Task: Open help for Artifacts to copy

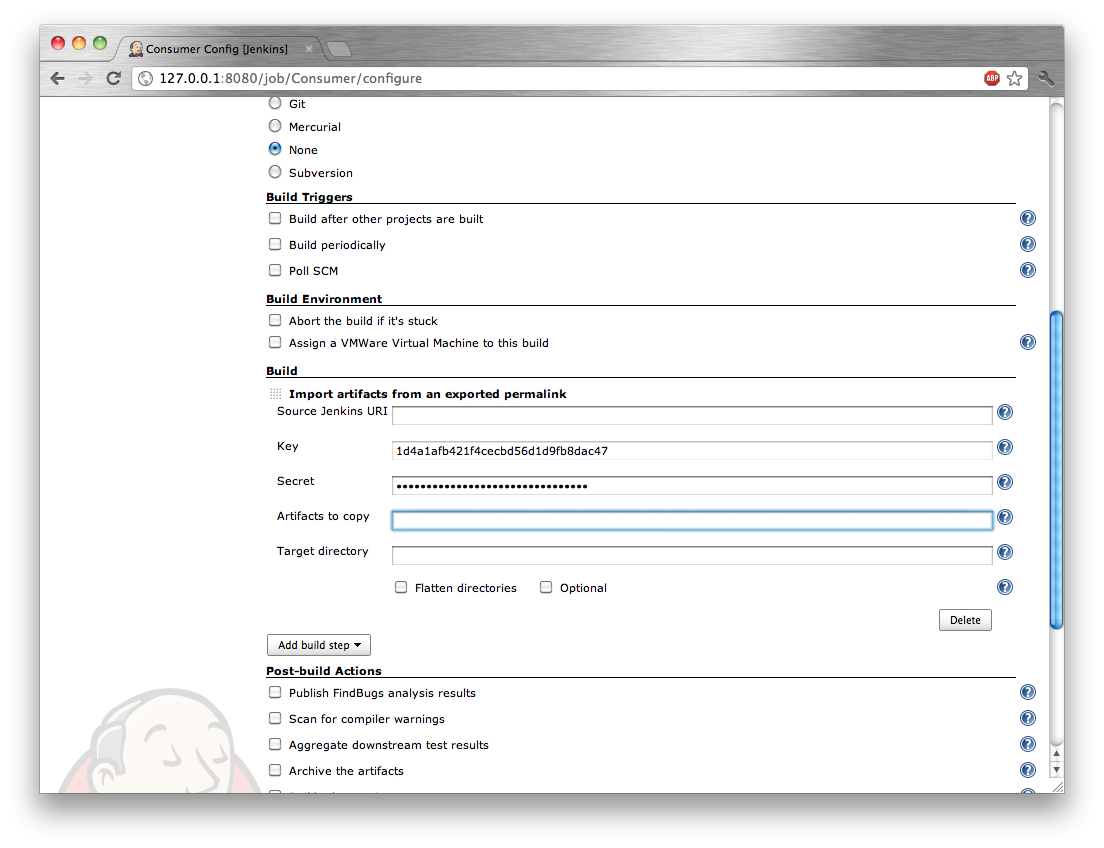Action: (x=1005, y=517)
